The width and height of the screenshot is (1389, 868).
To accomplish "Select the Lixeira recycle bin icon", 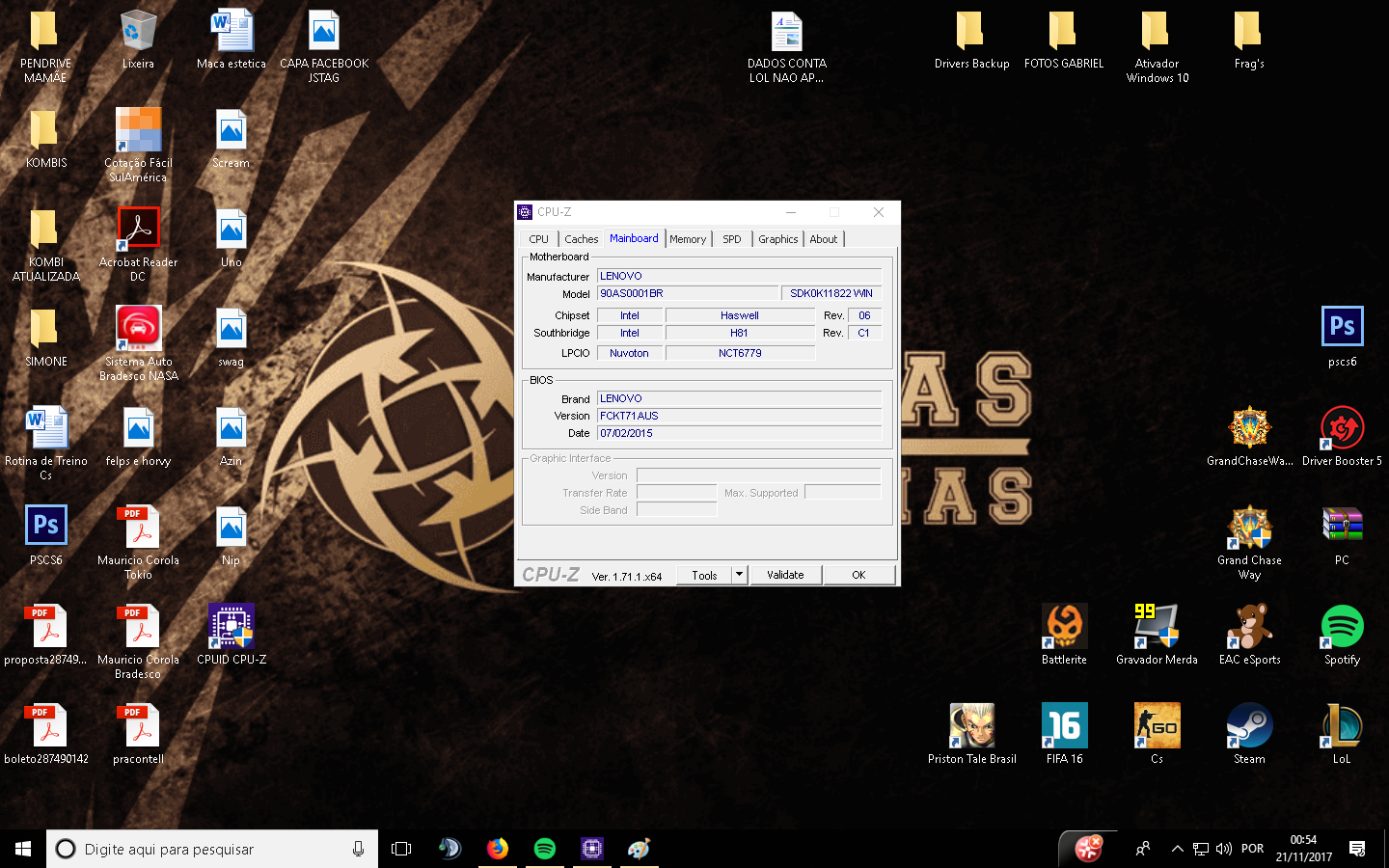I will coord(138,40).
